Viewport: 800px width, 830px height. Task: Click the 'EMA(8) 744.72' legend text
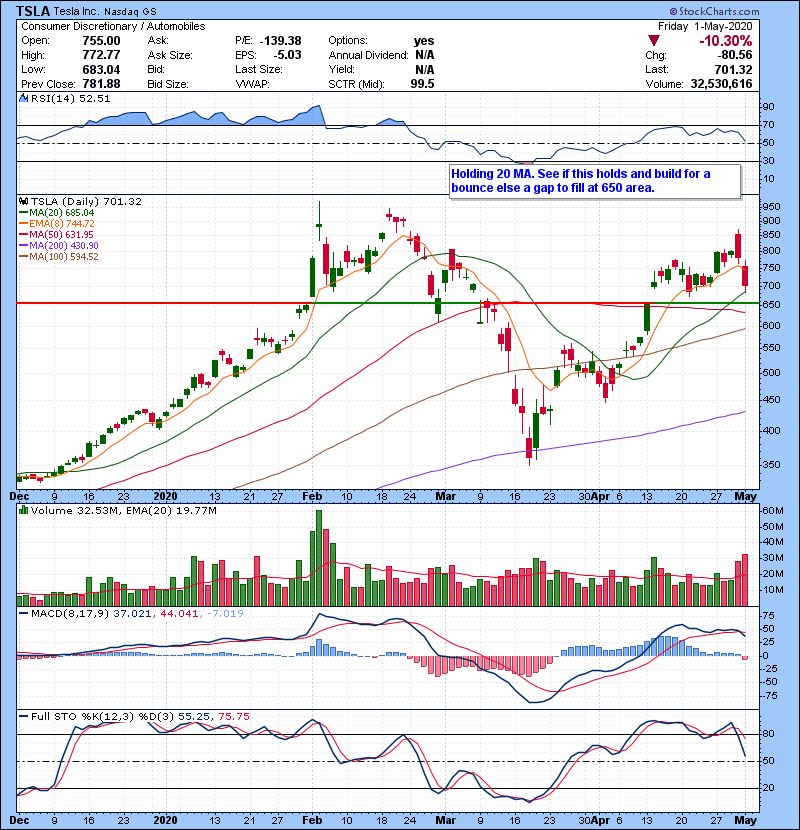61,224
